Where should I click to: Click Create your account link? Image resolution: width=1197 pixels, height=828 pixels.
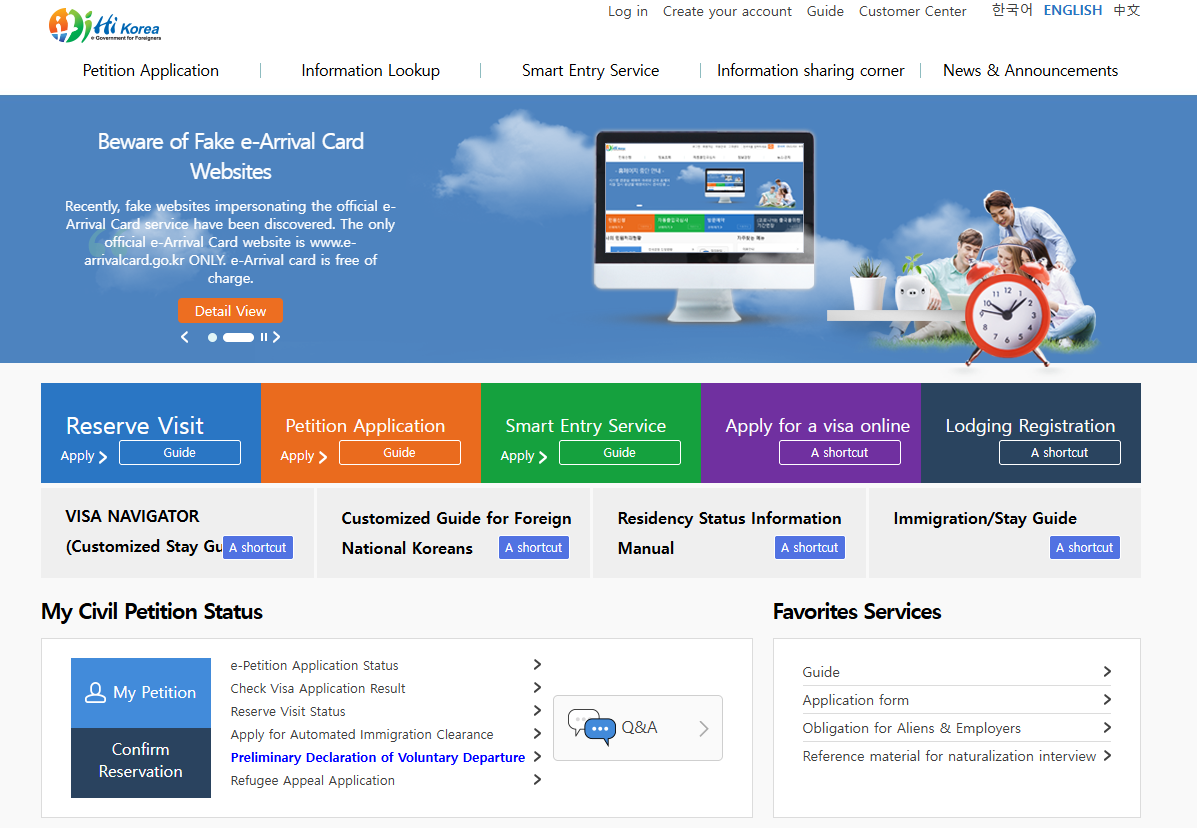point(728,11)
